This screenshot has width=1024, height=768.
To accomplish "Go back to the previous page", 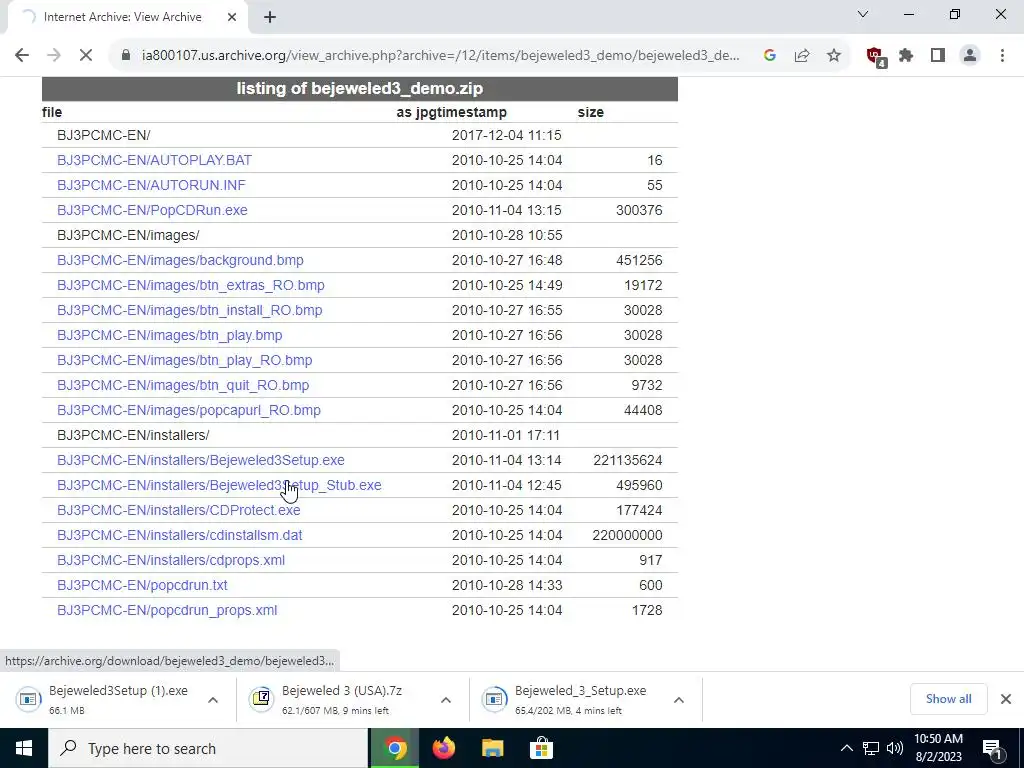I will [x=22, y=56].
